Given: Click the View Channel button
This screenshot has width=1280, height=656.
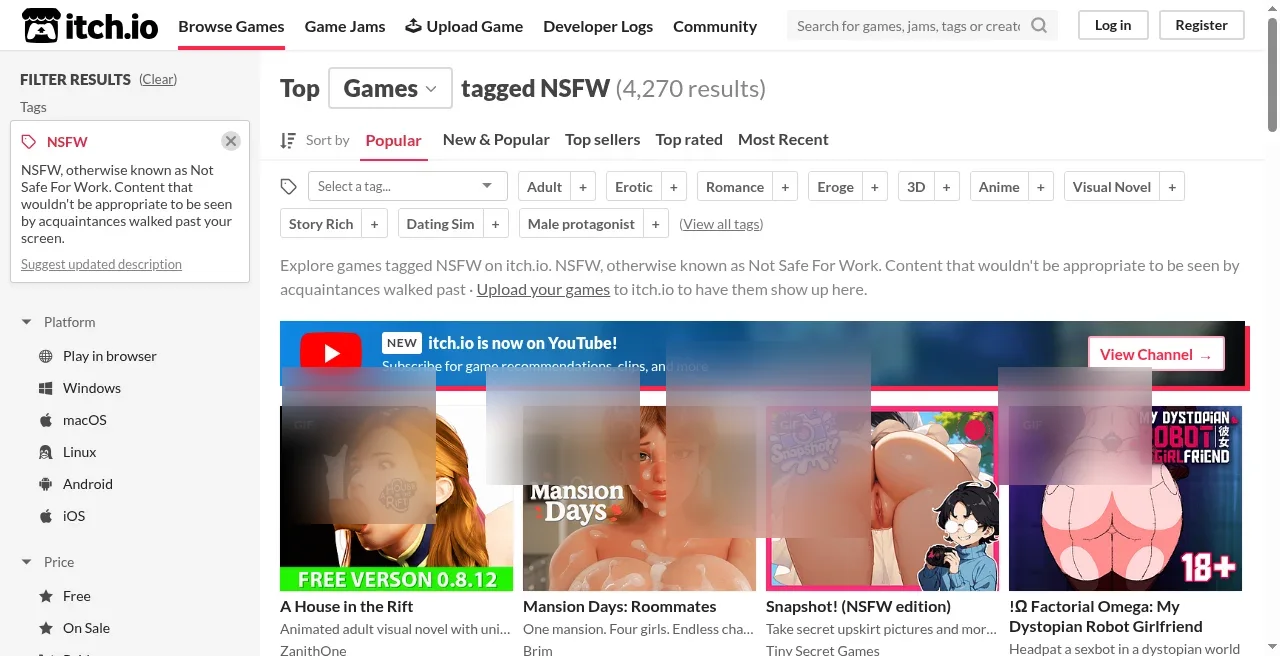Looking at the screenshot, I should (x=1156, y=354).
